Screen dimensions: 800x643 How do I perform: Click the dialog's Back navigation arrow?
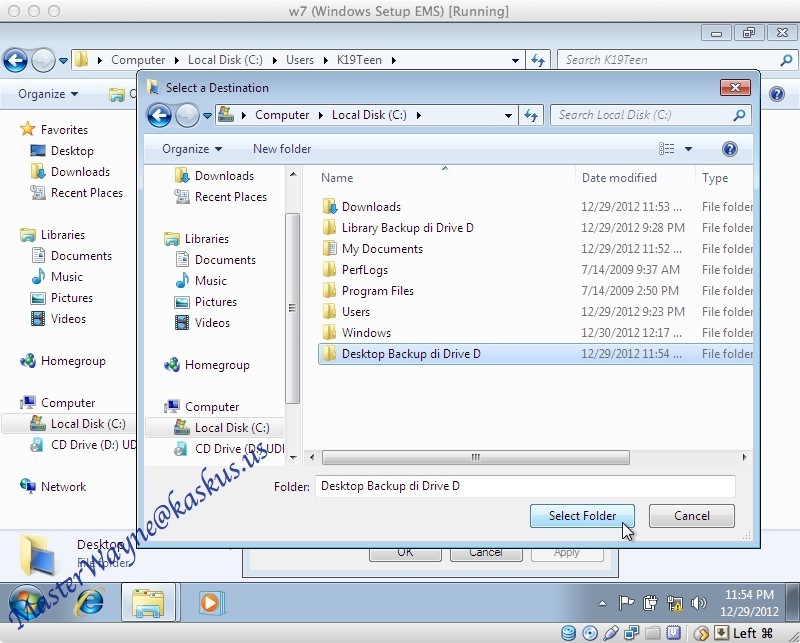click(x=159, y=115)
